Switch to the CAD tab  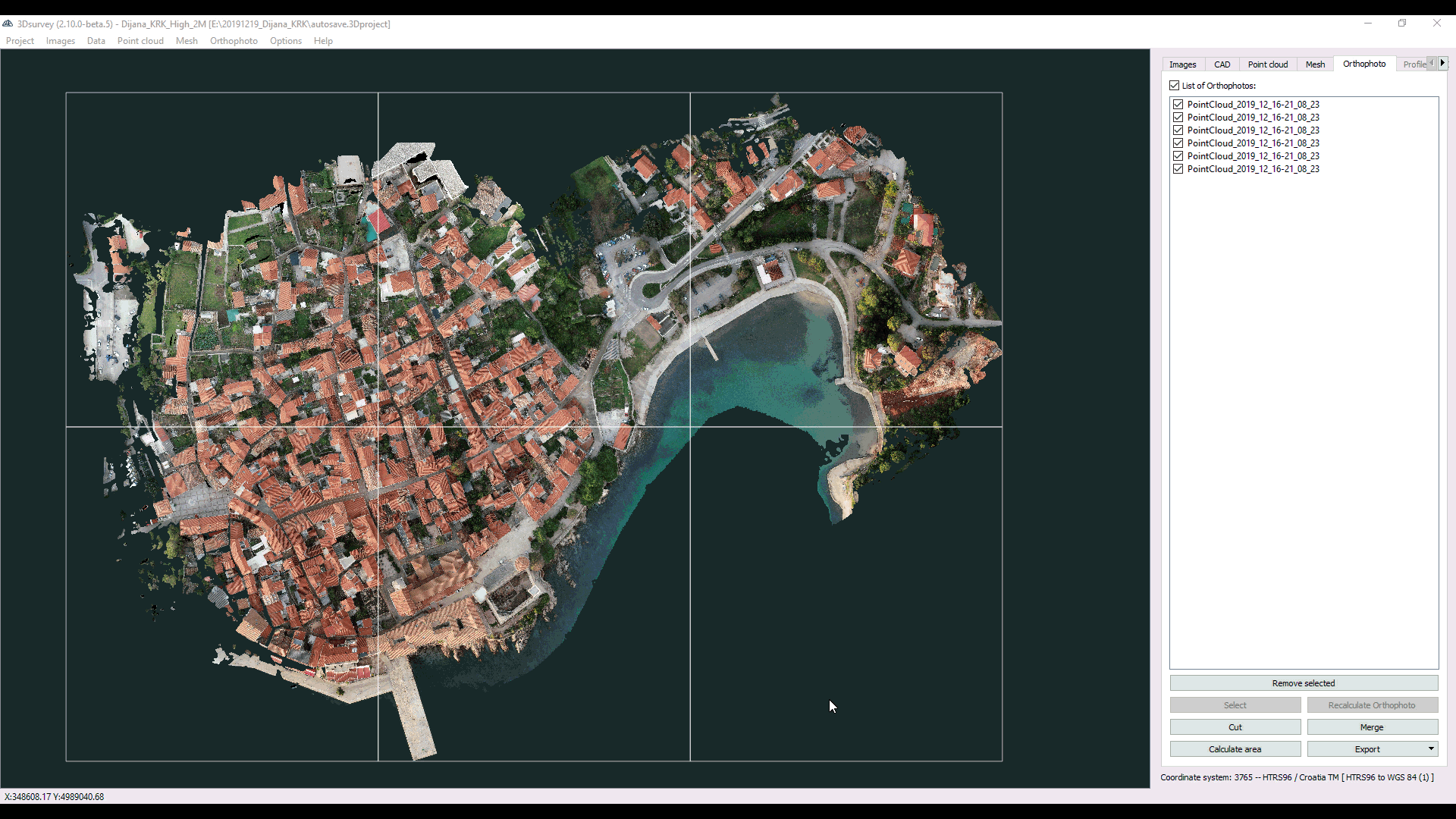tap(1222, 64)
